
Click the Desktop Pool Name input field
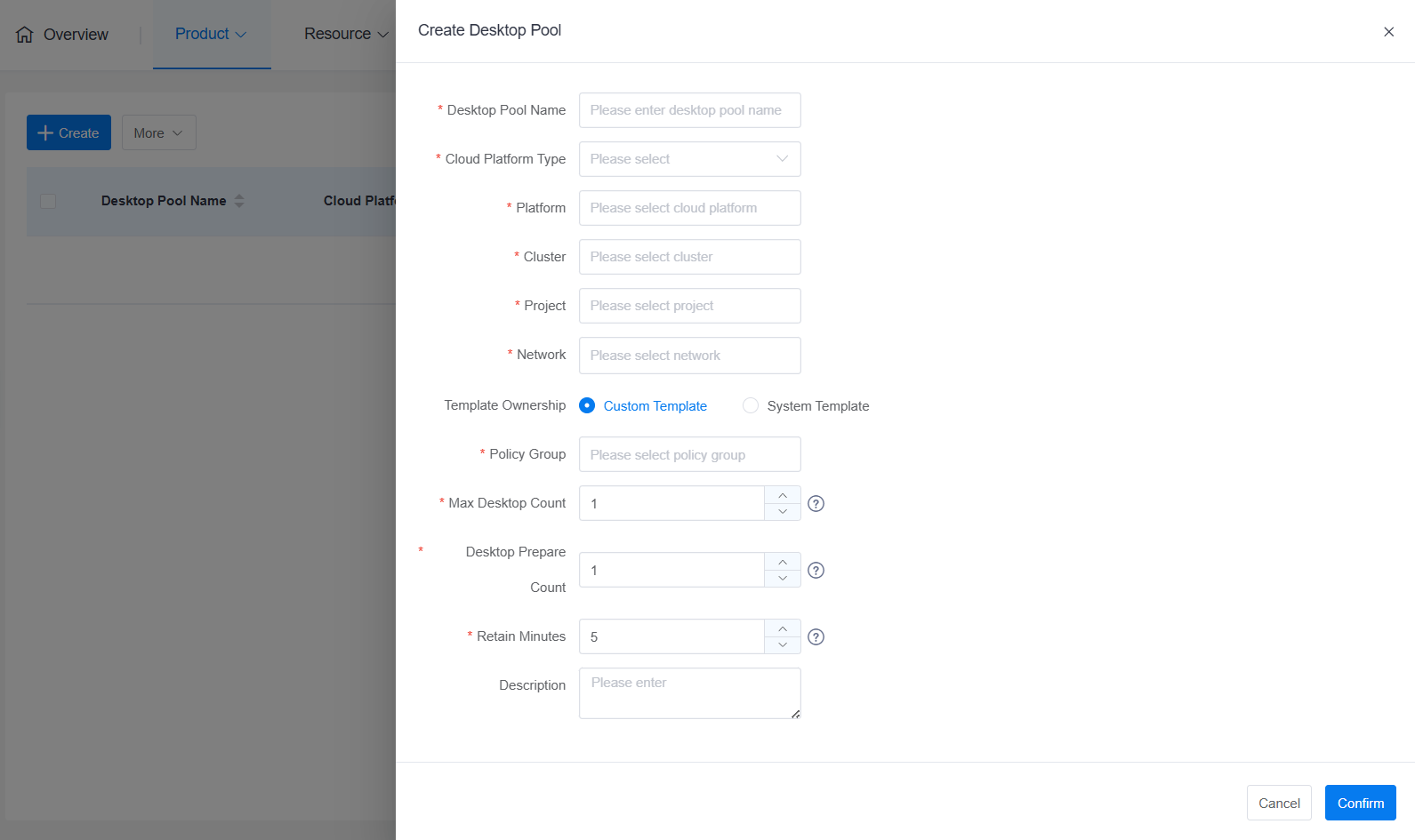689,110
